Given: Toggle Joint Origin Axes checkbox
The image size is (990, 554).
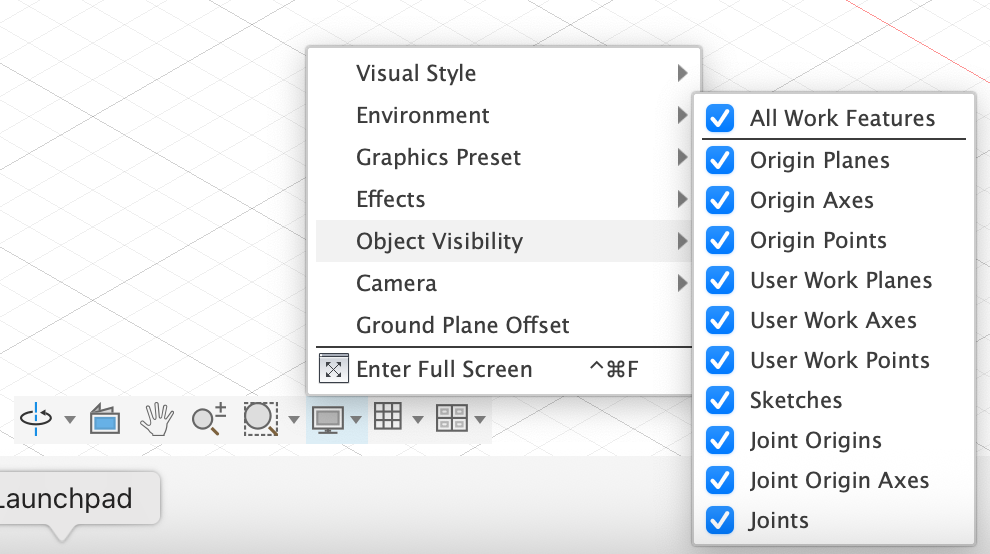Looking at the screenshot, I should point(720,480).
